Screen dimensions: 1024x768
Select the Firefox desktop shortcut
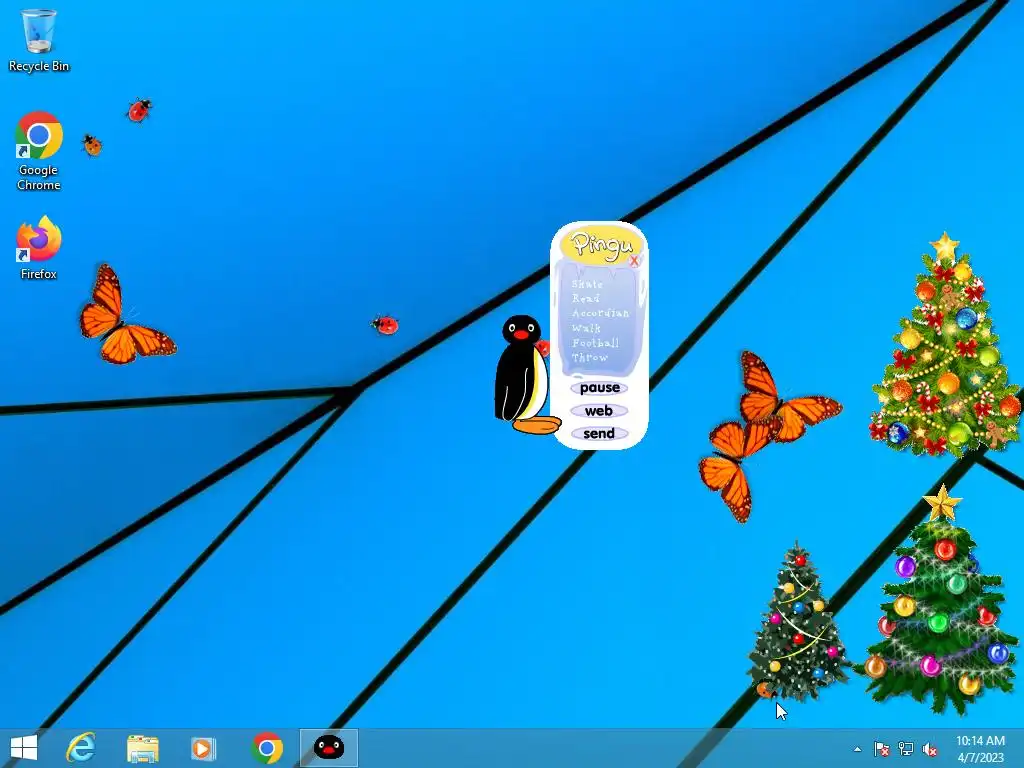coord(39,248)
